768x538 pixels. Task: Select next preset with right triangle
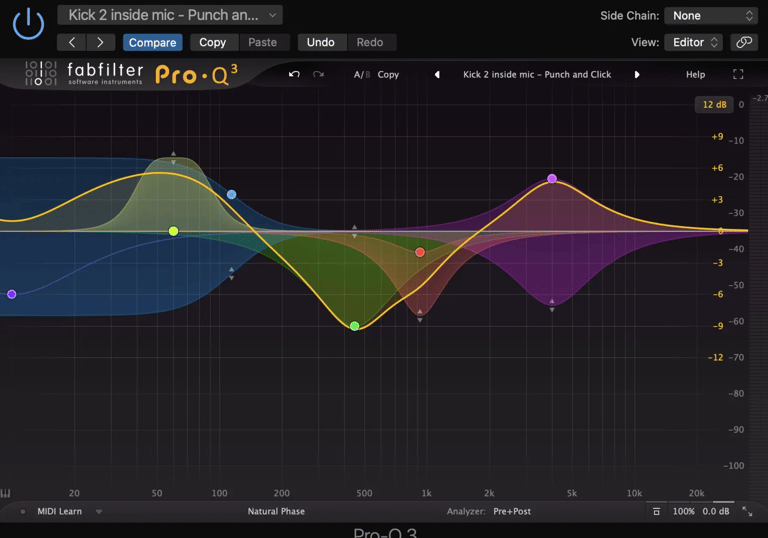[x=637, y=74]
